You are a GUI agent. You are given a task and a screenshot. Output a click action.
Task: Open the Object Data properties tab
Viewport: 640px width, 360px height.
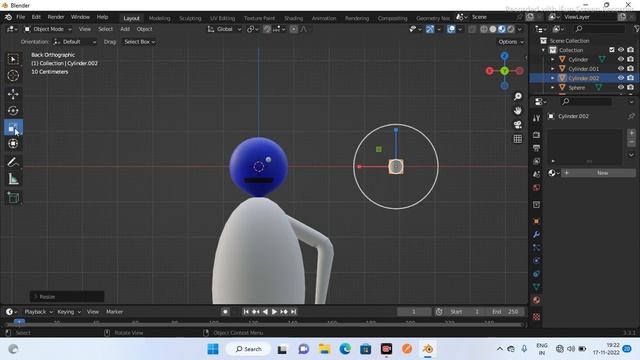tap(536, 287)
